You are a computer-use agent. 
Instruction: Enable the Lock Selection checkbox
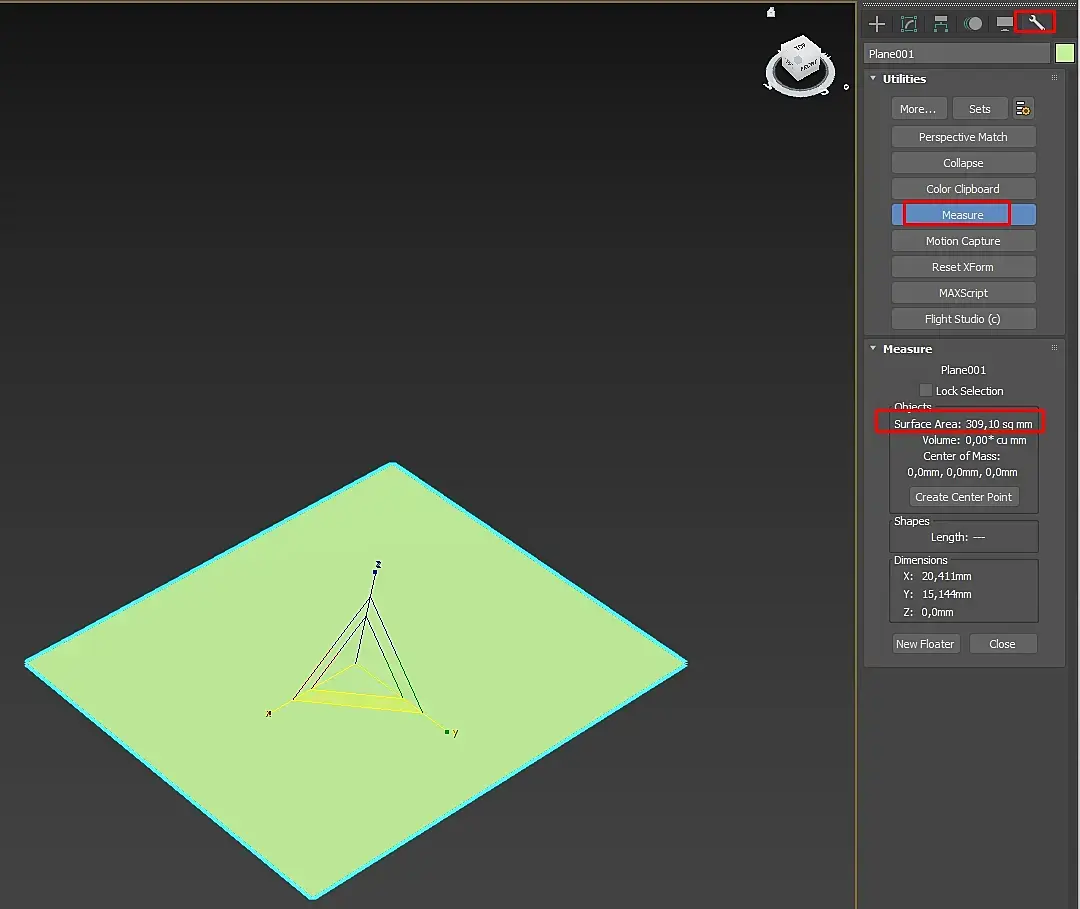point(926,391)
